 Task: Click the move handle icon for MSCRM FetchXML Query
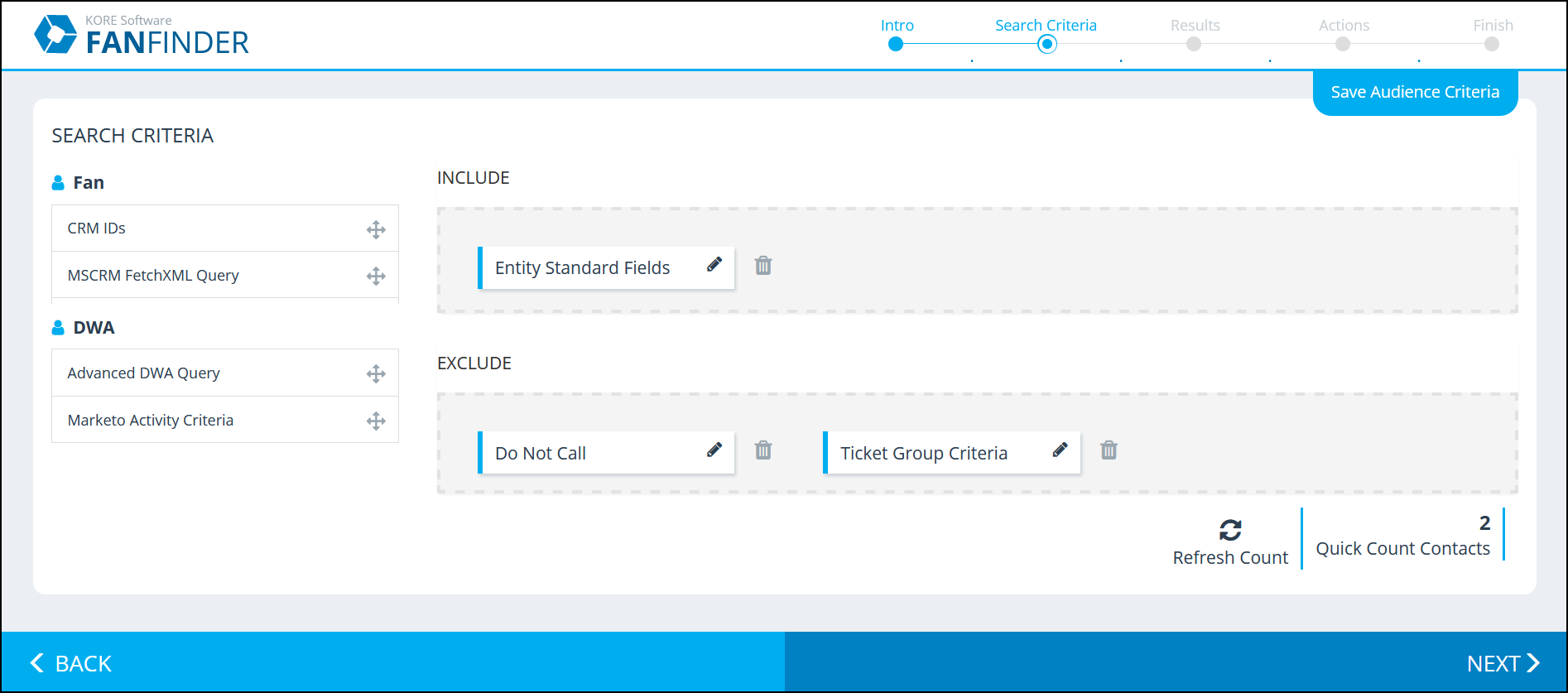coord(376,276)
